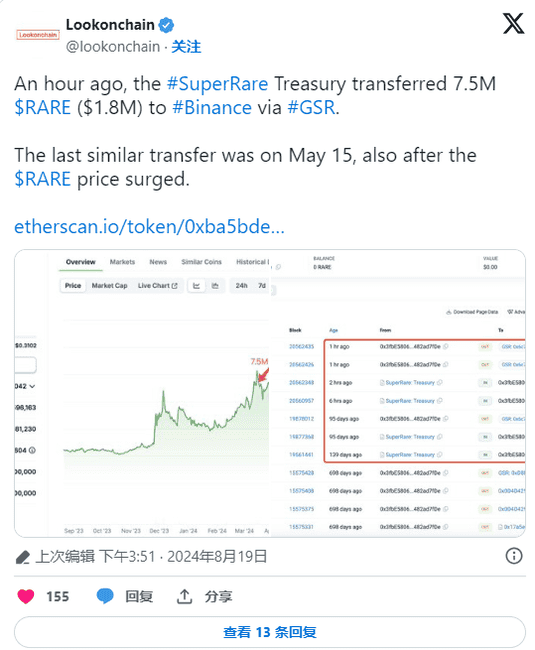
Task: View 13 replies button
Action: [x=270, y=632]
